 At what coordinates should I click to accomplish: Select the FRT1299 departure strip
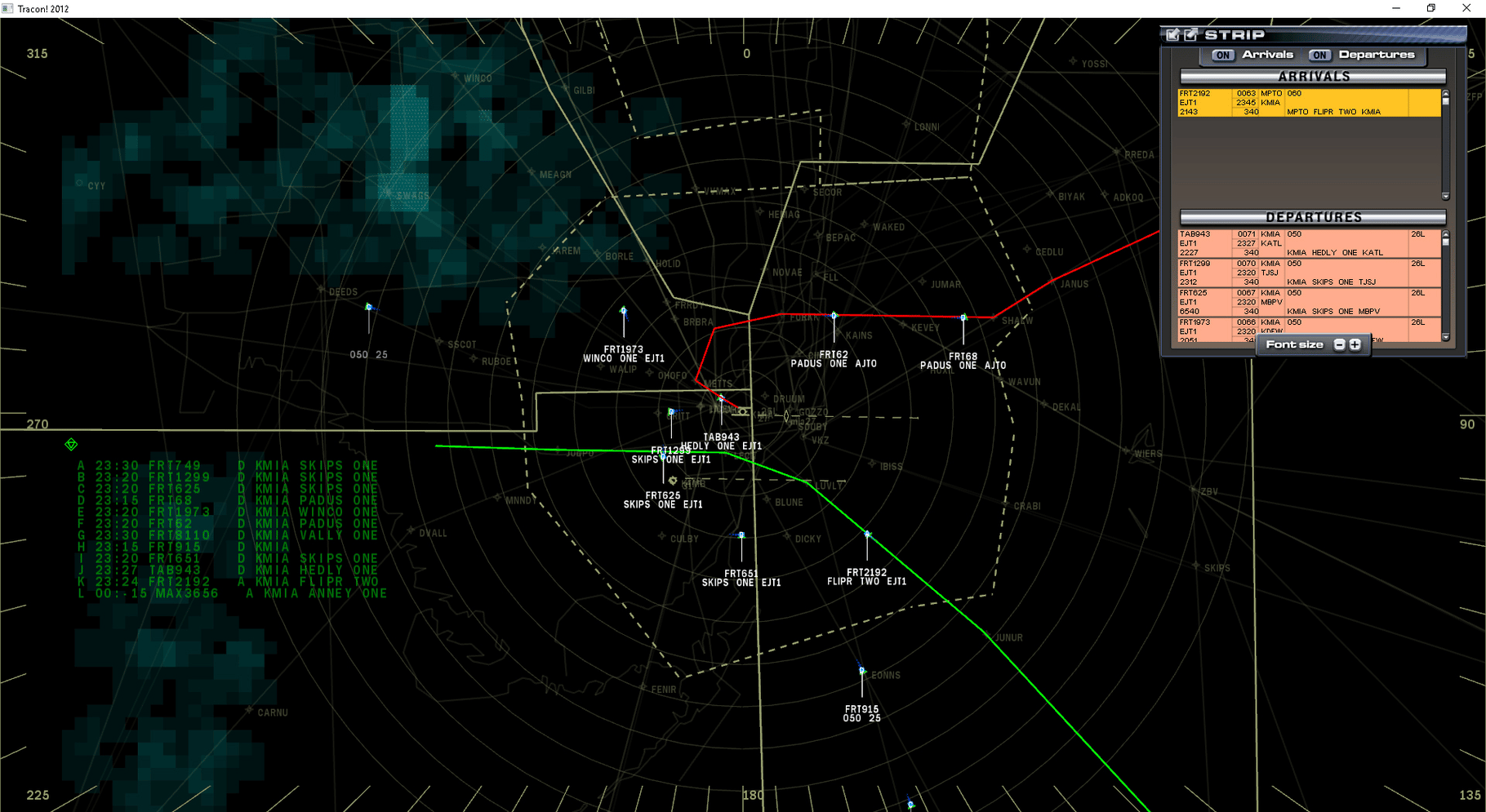click(1309, 273)
